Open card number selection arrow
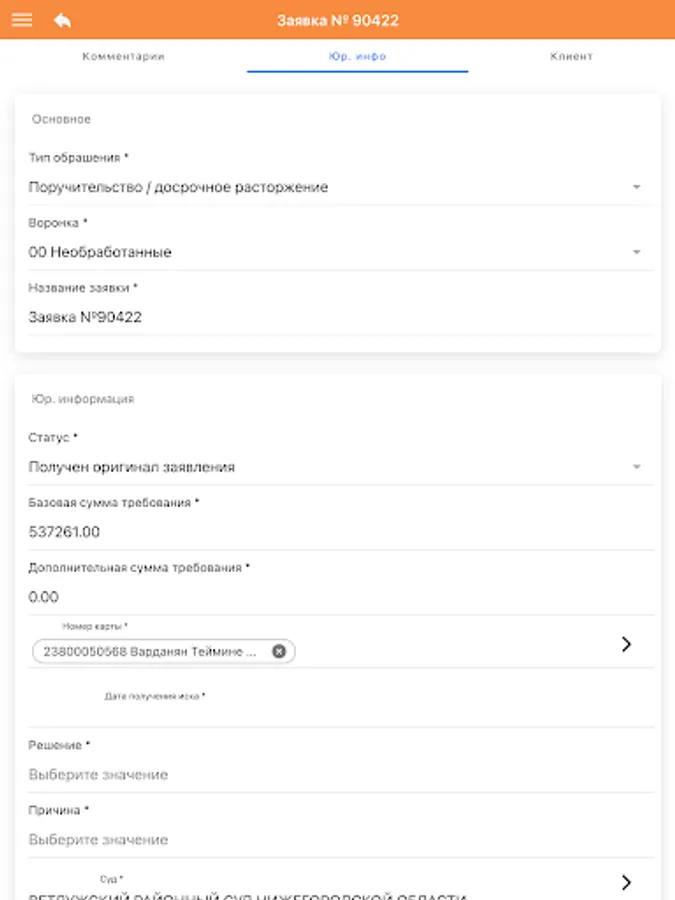This screenshot has width=675, height=900. pos(626,644)
